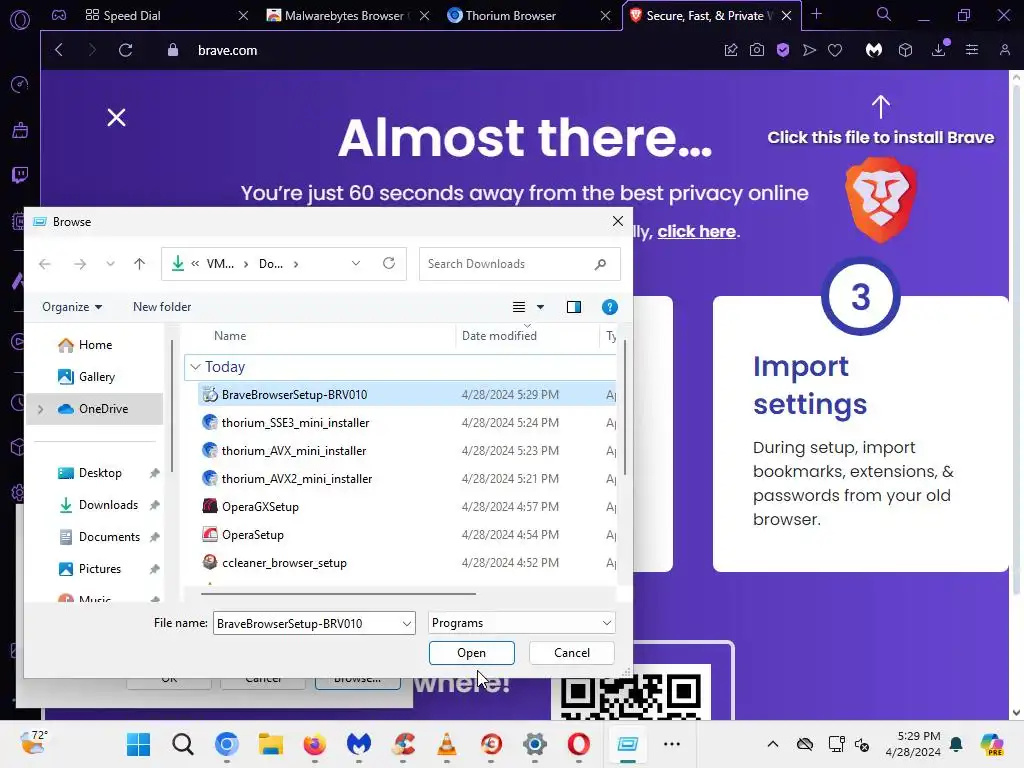
Task: Click the horizontal scrollbar in file list
Action: click(338, 594)
